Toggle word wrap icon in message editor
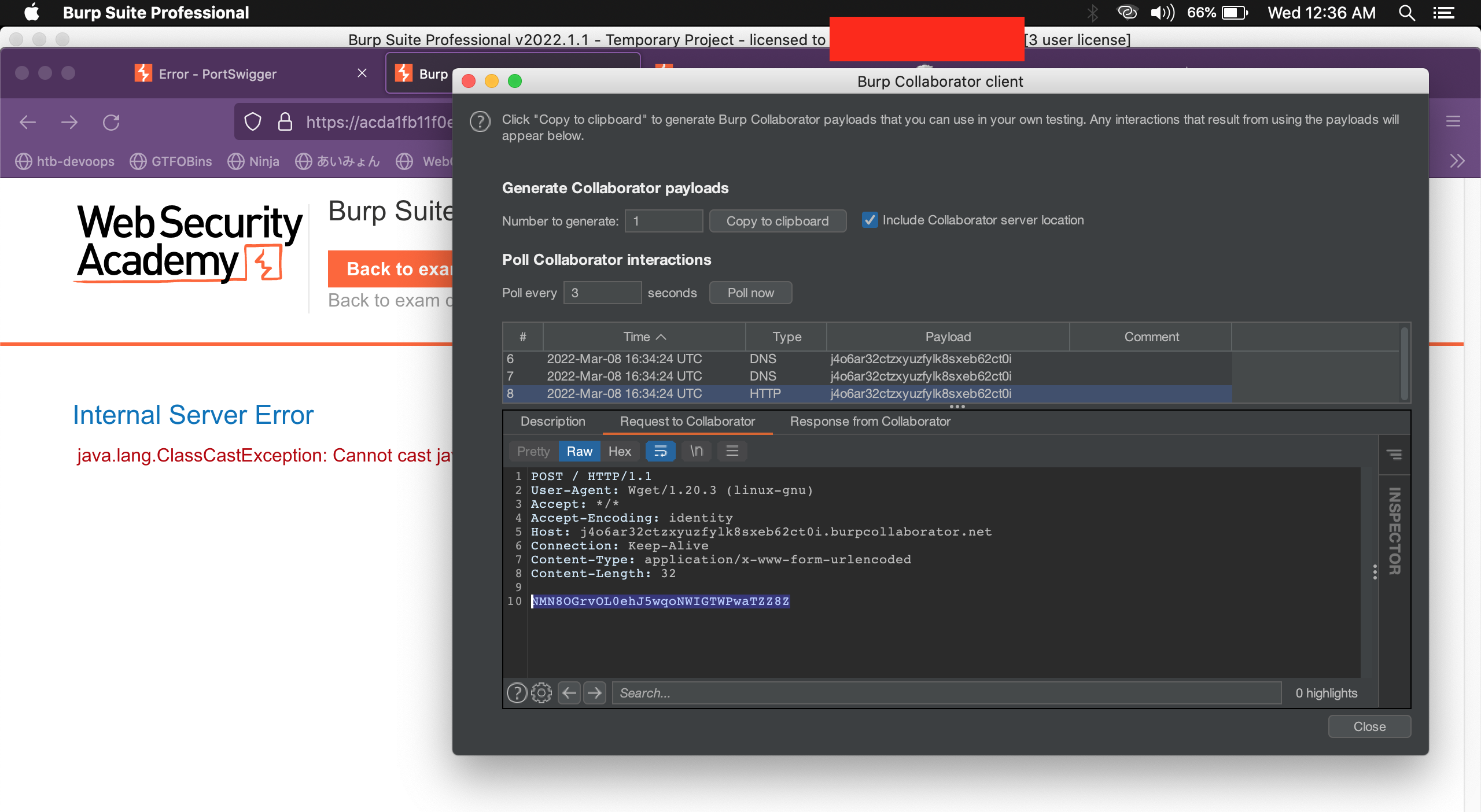This screenshot has height=812, width=1481. tap(660, 451)
